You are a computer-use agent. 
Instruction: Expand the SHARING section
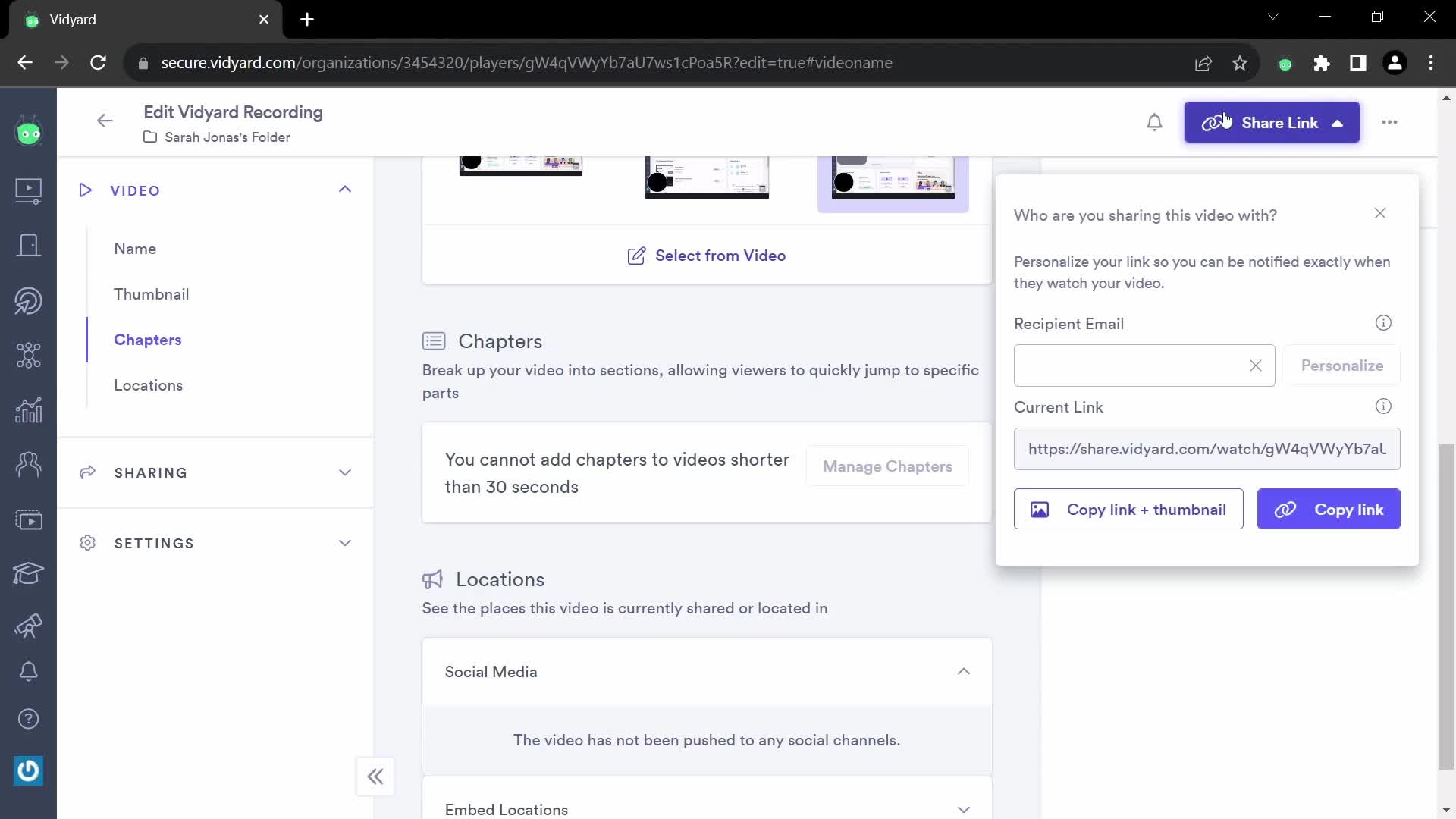345,472
